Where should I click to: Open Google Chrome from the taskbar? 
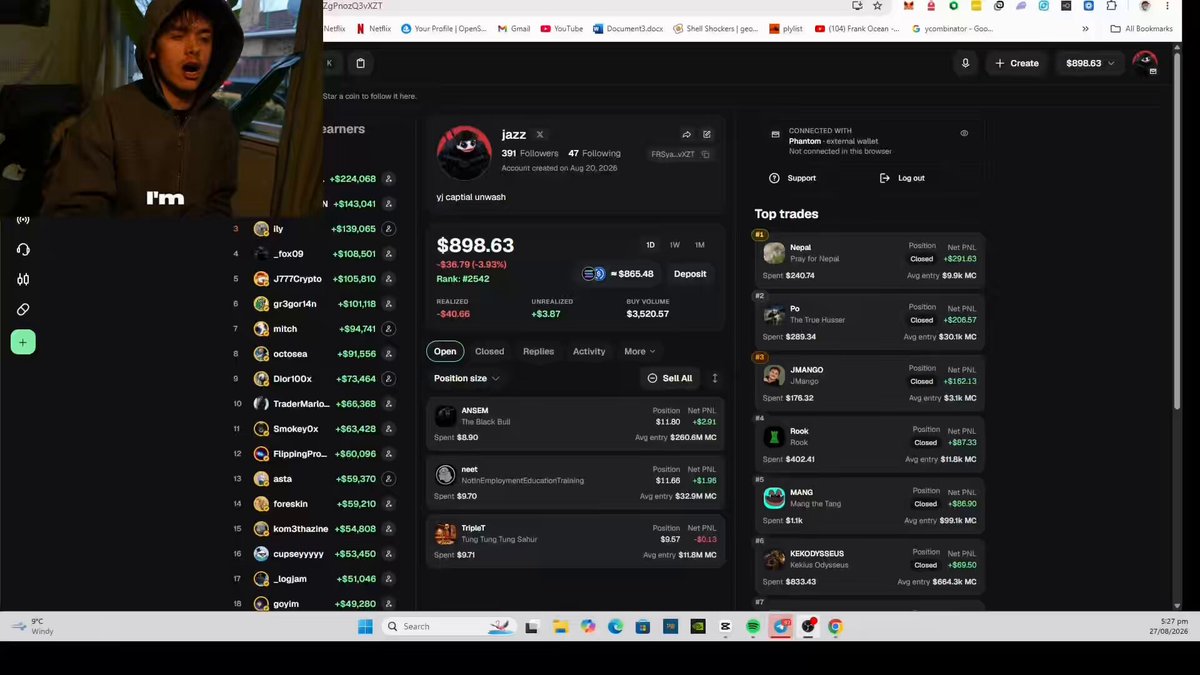[835, 627]
